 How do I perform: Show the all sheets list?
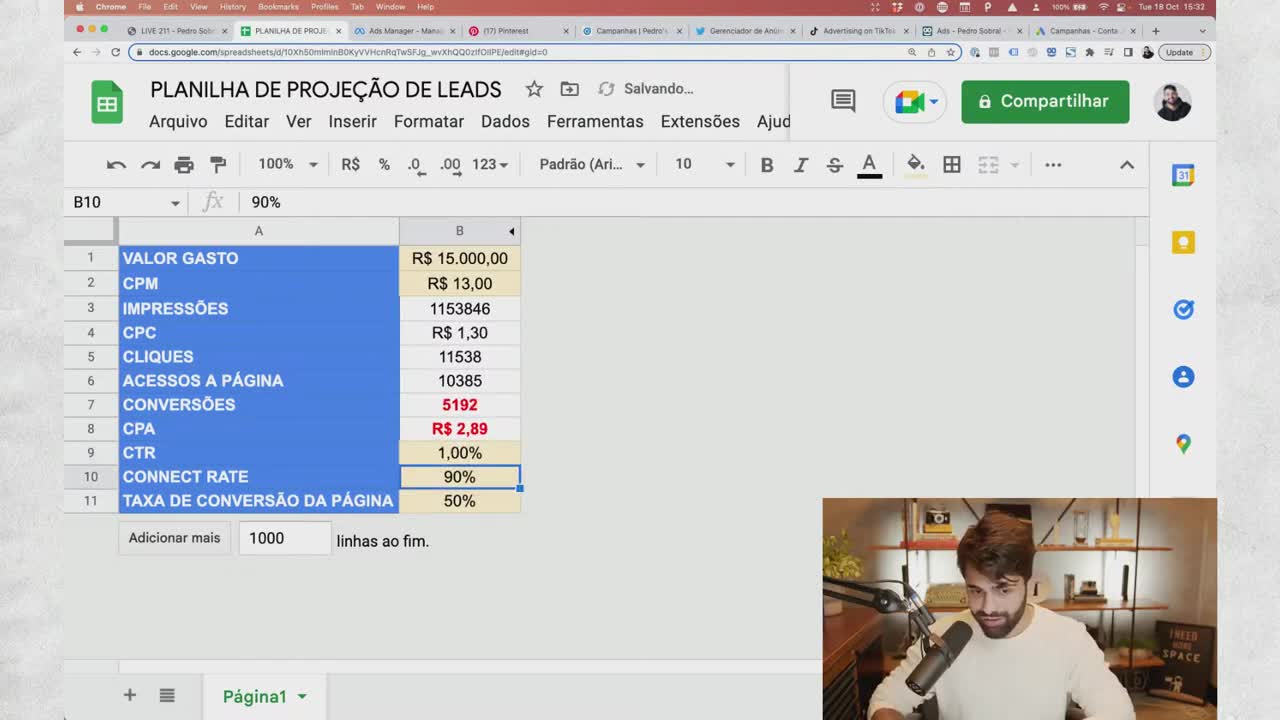167,695
